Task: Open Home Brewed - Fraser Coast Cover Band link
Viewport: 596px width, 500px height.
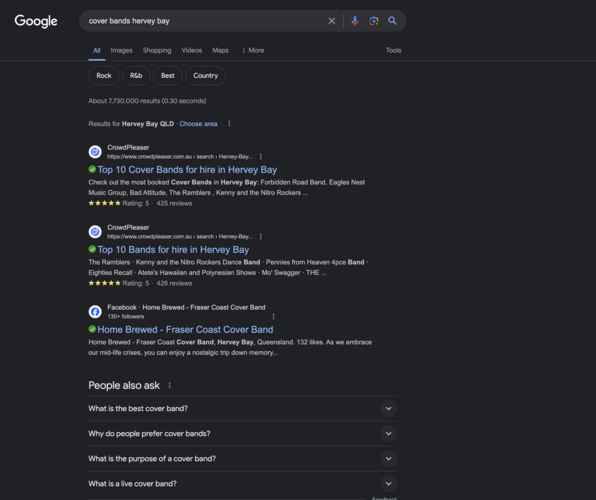Action: click(185, 329)
